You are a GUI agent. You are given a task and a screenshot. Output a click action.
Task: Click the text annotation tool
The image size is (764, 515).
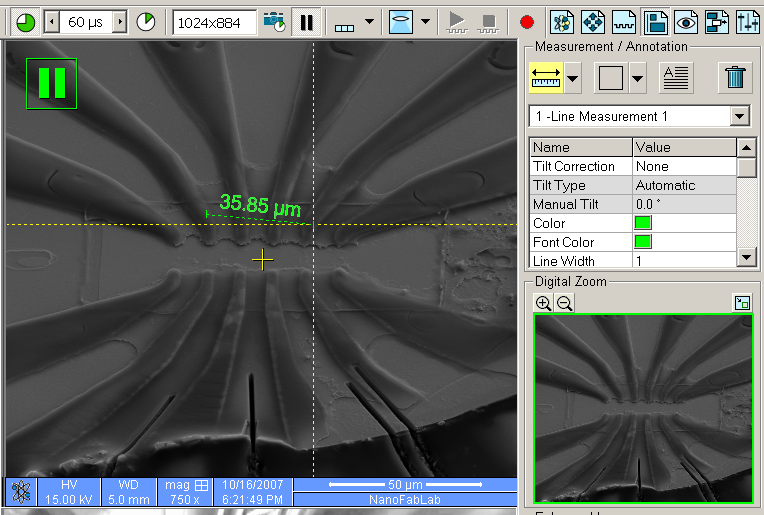point(677,77)
